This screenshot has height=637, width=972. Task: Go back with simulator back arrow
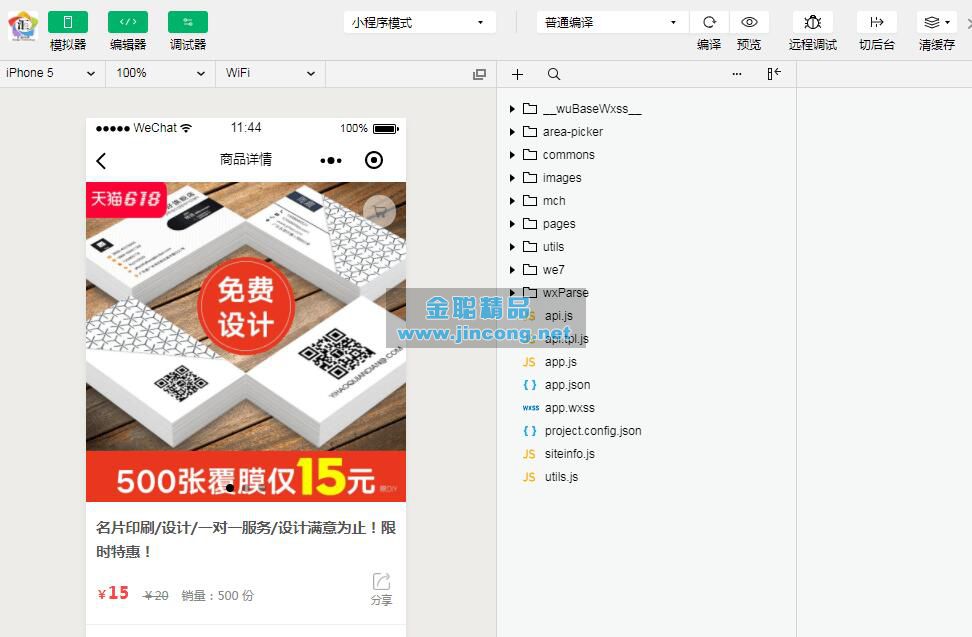coord(102,160)
